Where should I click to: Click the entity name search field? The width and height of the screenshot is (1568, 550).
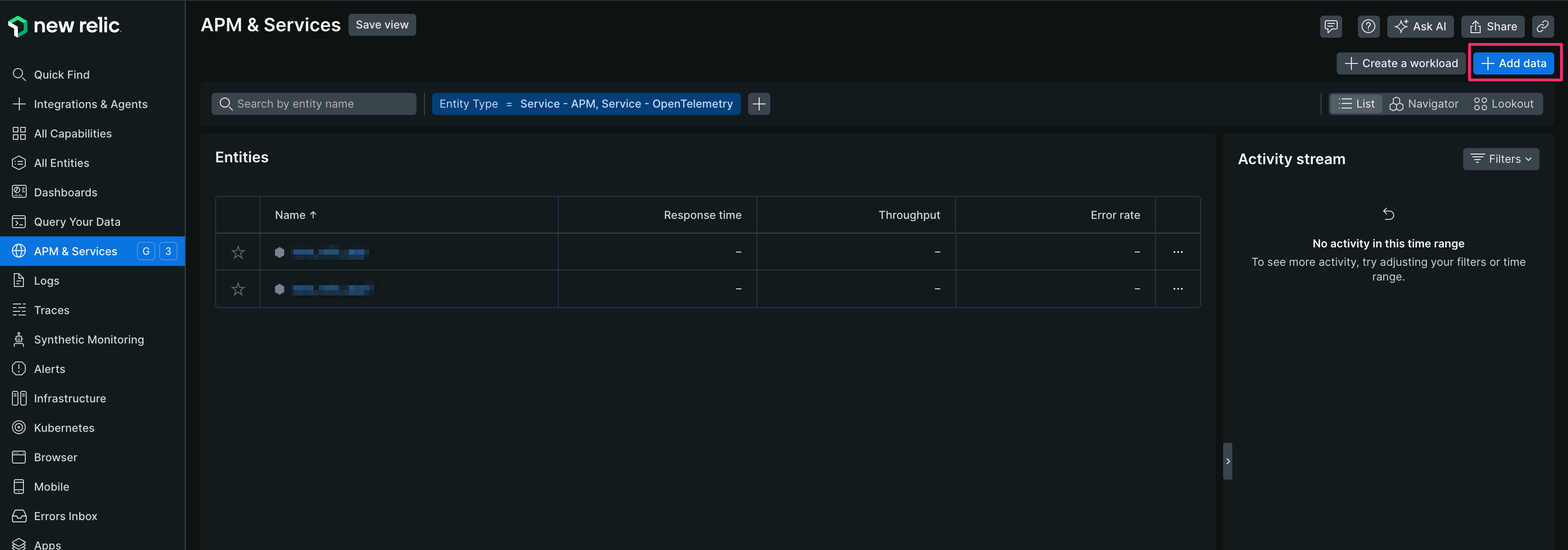click(x=314, y=103)
